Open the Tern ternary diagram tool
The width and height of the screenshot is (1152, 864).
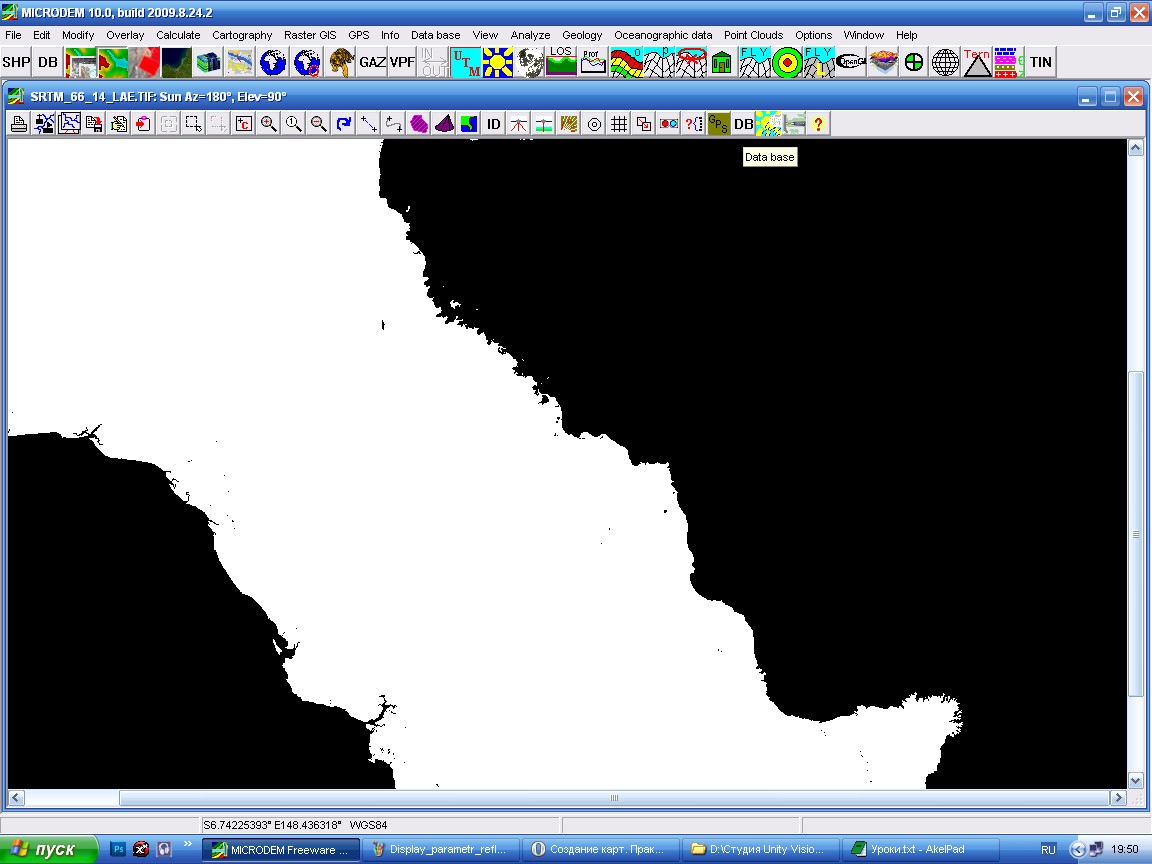[x=976, y=62]
